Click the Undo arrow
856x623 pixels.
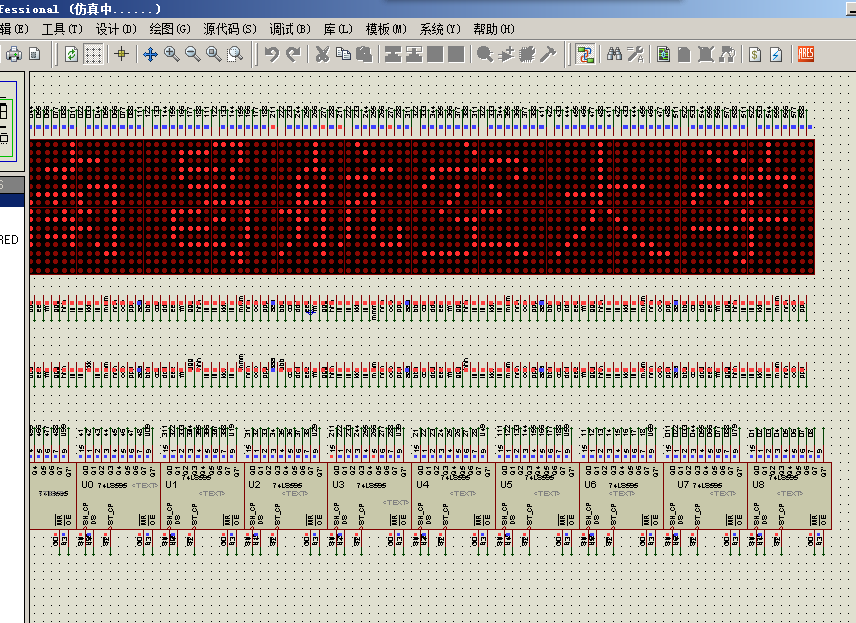(x=271, y=54)
